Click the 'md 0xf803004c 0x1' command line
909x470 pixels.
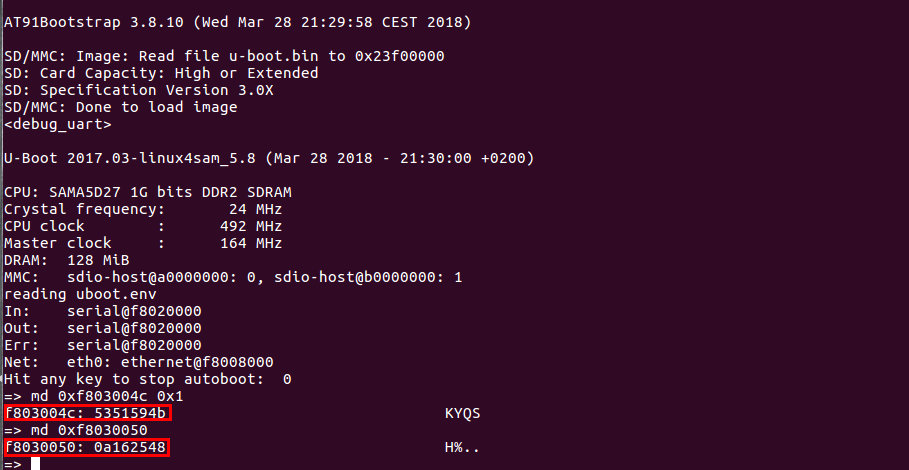(x=93, y=397)
